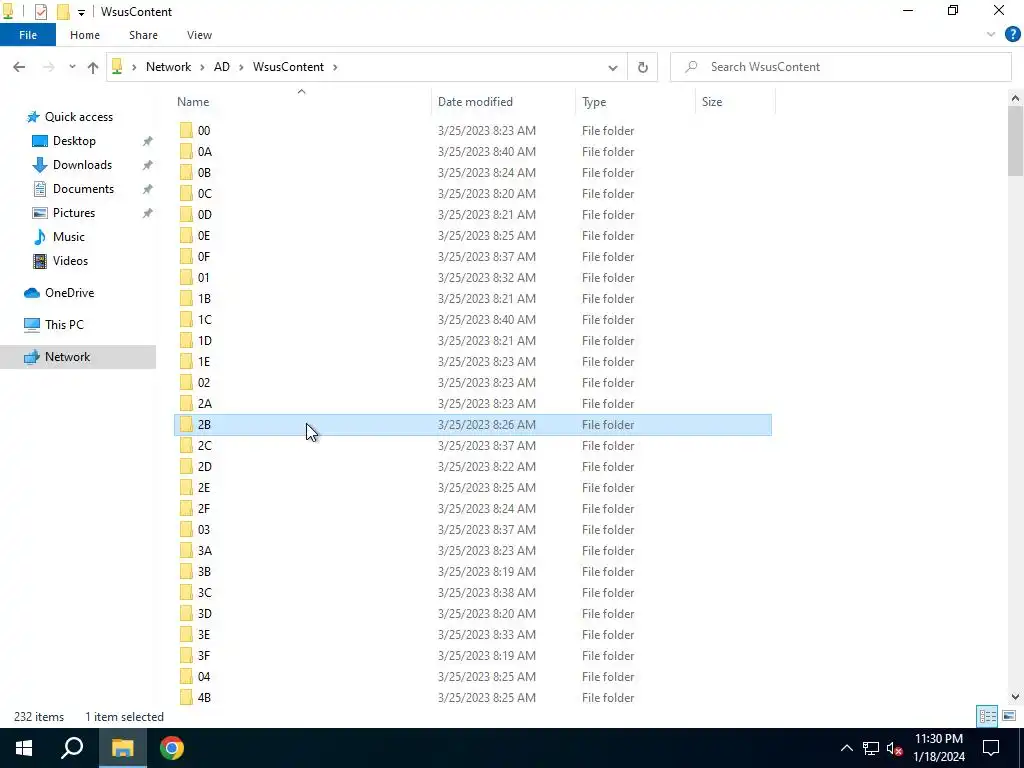This screenshot has height=768, width=1024.
Task: Click the New folder quick access icon
Action: point(63,12)
